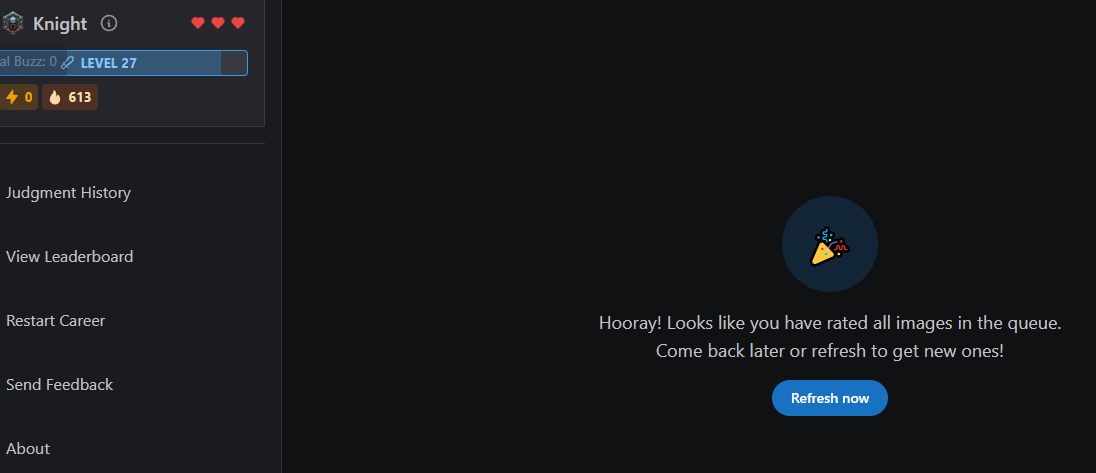Open Judgment History
This screenshot has height=473, width=1096.
click(68, 193)
